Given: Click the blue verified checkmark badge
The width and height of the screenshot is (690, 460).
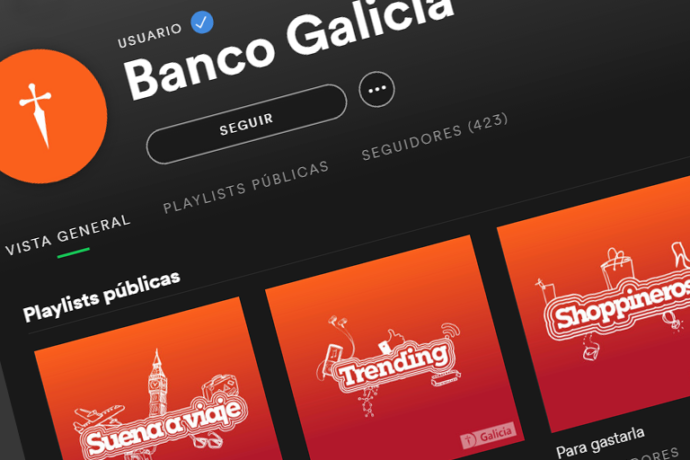Looking at the screenshot, I should click(x=202, y=22).
